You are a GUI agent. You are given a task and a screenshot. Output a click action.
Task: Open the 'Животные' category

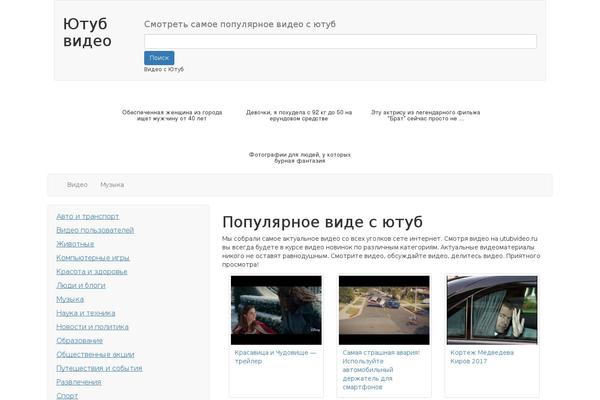pos(75,244)
